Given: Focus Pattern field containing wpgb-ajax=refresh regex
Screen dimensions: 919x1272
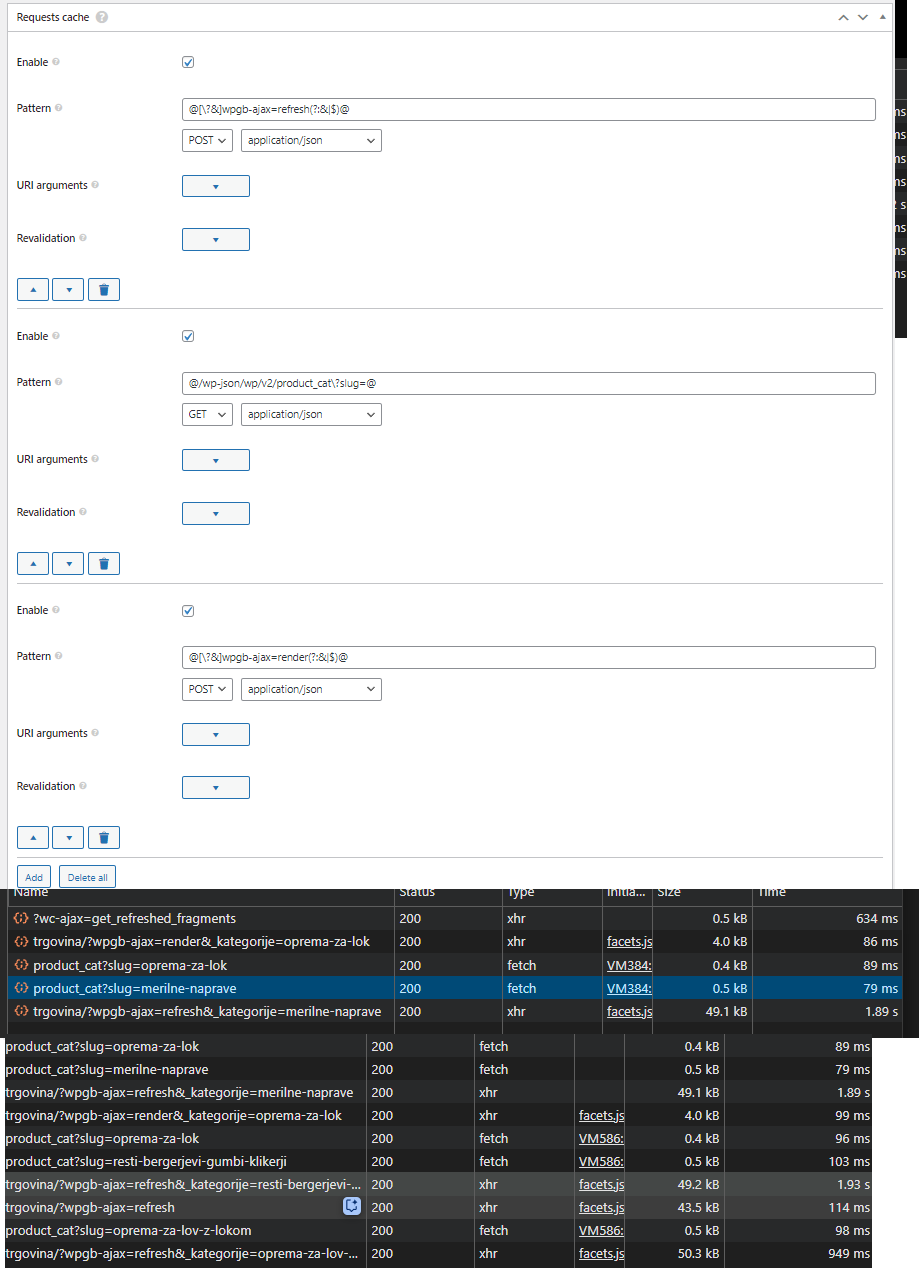Looking at the screenshot, I should coord(529,109).
